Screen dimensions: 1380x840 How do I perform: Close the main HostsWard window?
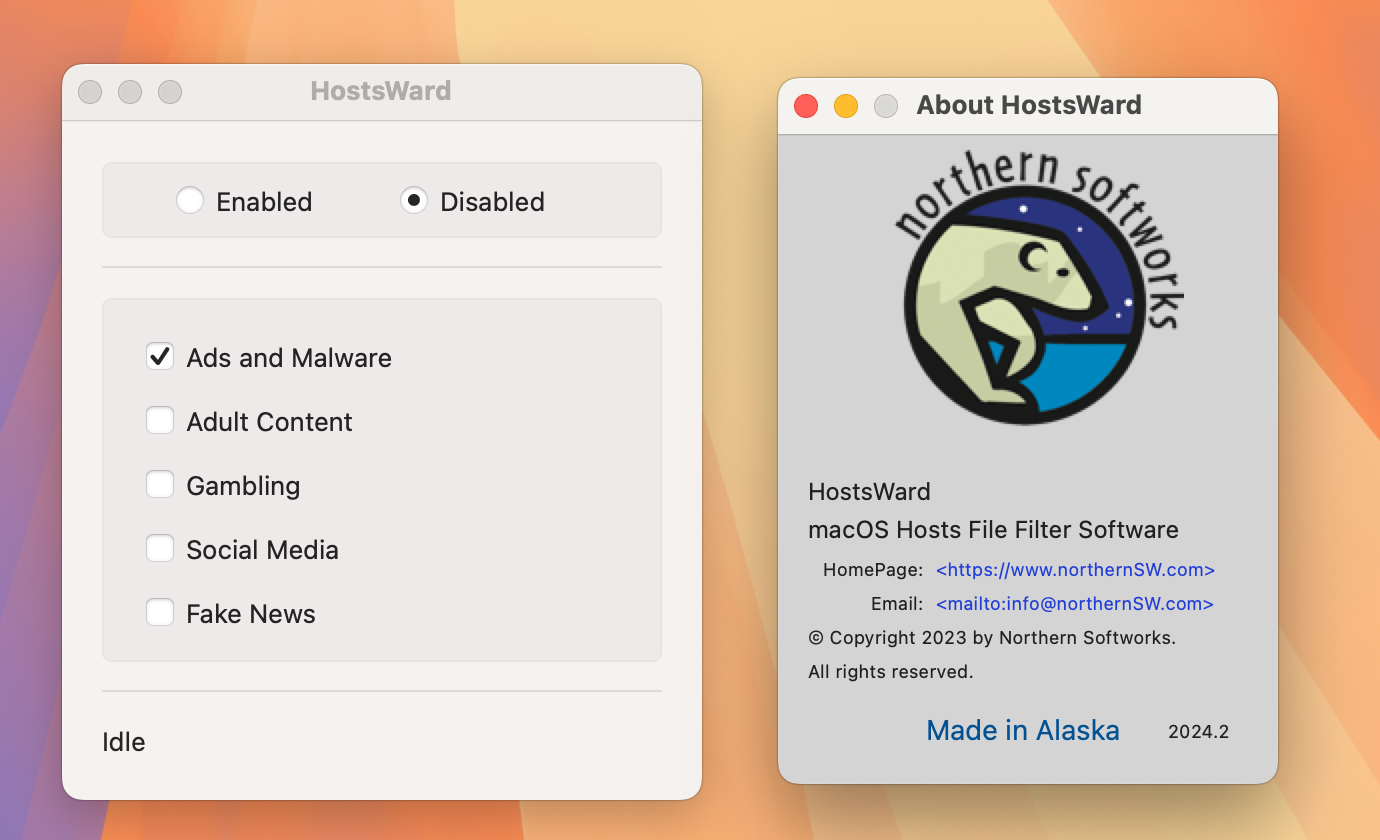pos(90,92)
